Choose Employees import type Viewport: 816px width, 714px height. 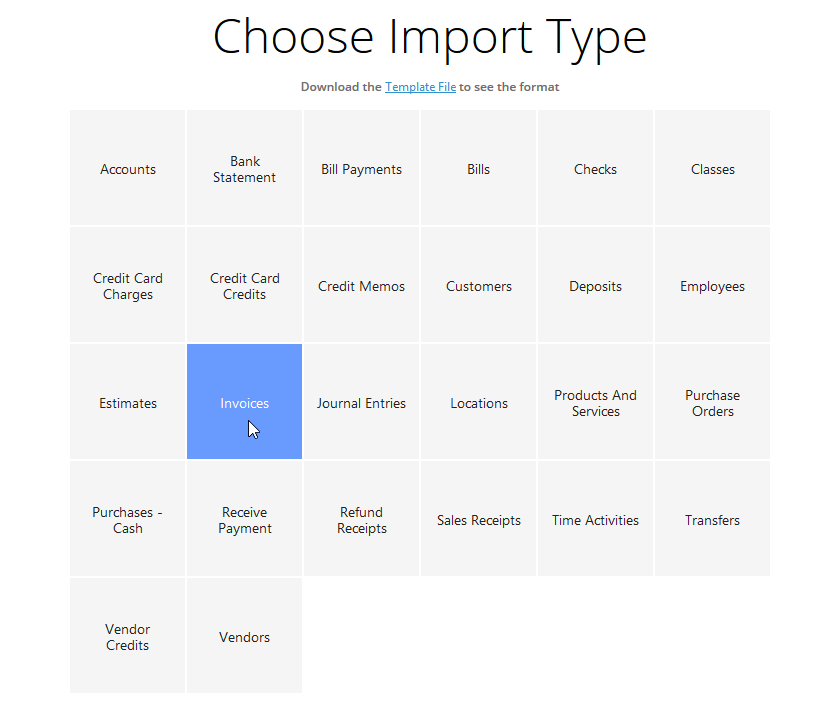[712, 285]
